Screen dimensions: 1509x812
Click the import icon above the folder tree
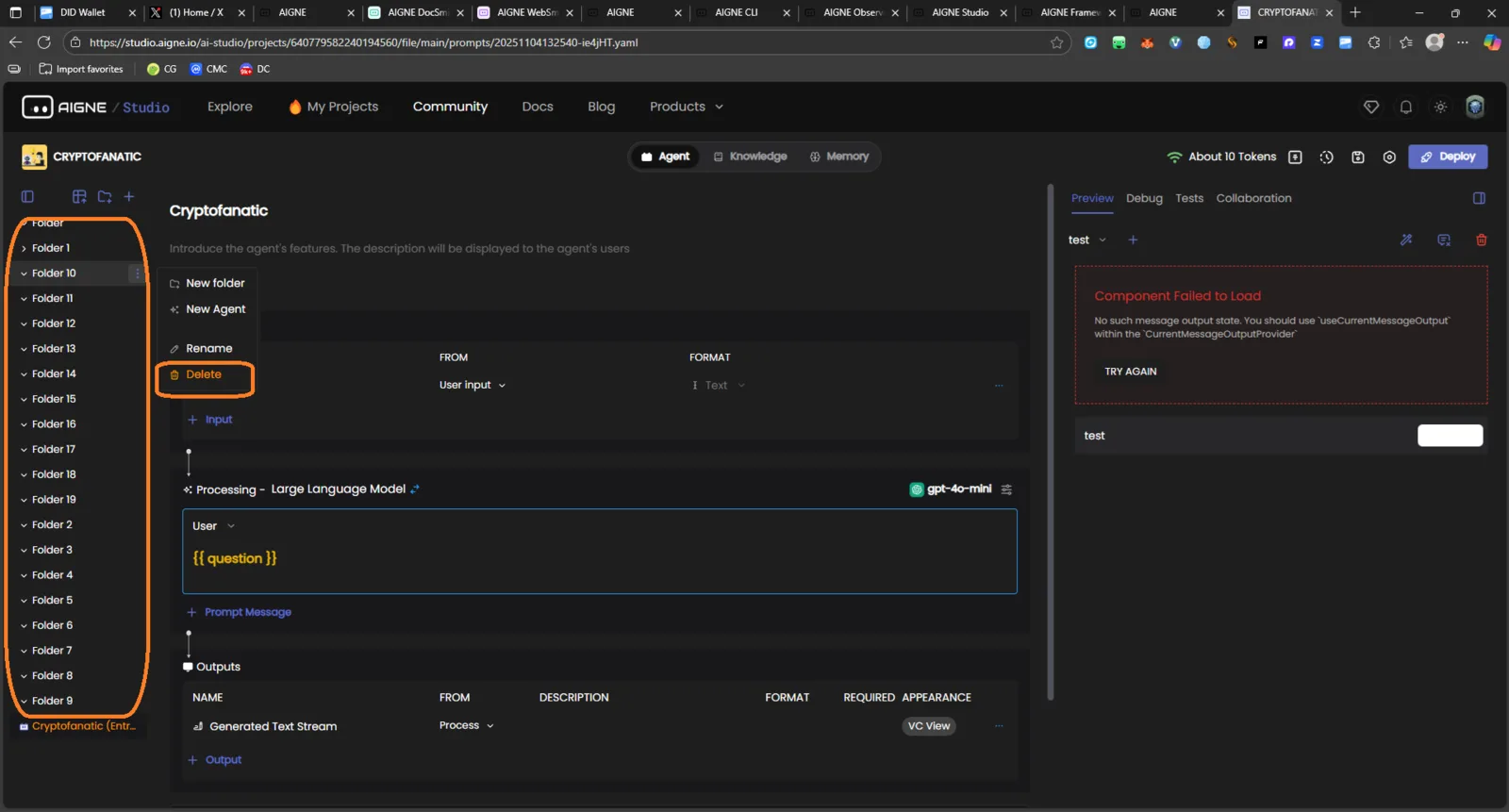(x=79, y=197)
